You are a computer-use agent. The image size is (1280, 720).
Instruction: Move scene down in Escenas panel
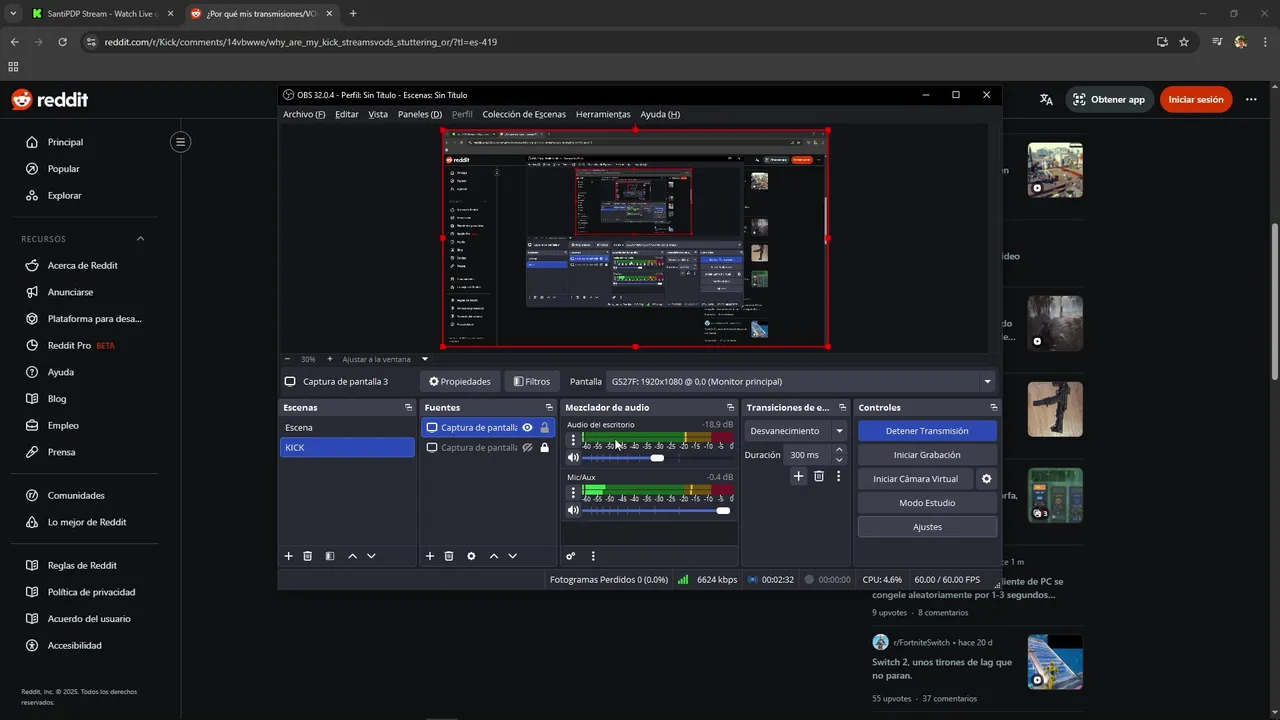371,556
